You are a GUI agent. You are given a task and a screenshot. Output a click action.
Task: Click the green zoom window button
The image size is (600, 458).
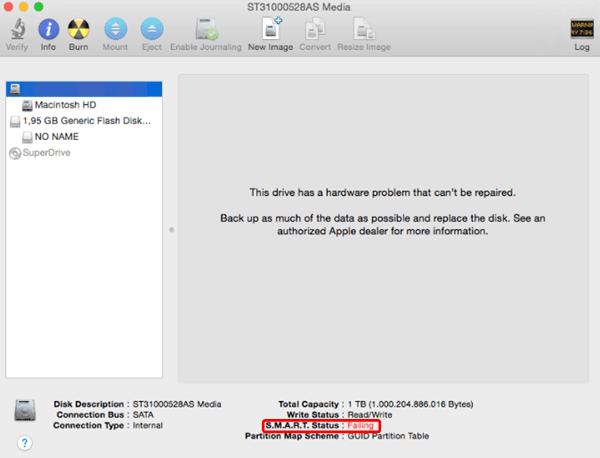point(39,7)
